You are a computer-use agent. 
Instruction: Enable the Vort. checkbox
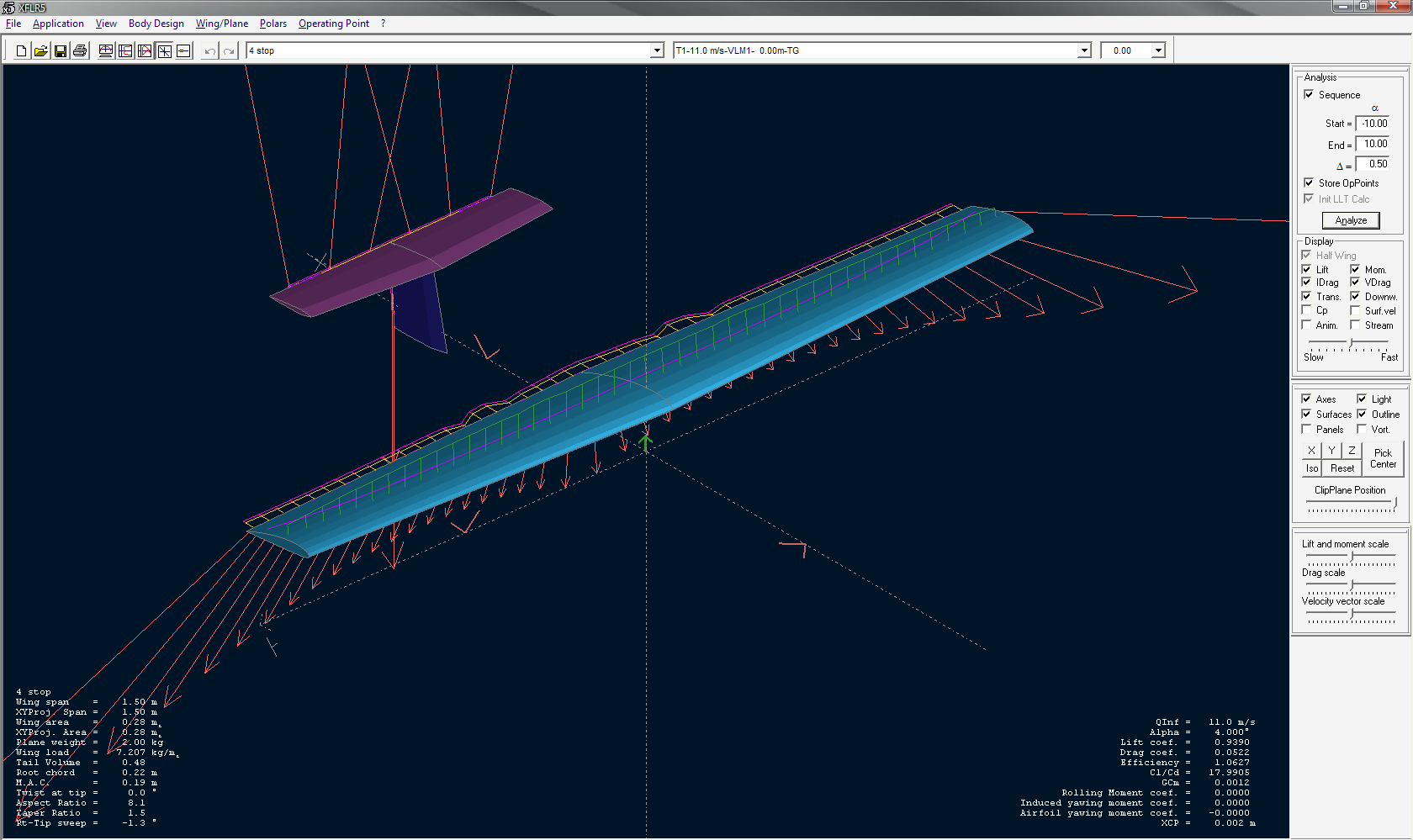coord(1362,429)
